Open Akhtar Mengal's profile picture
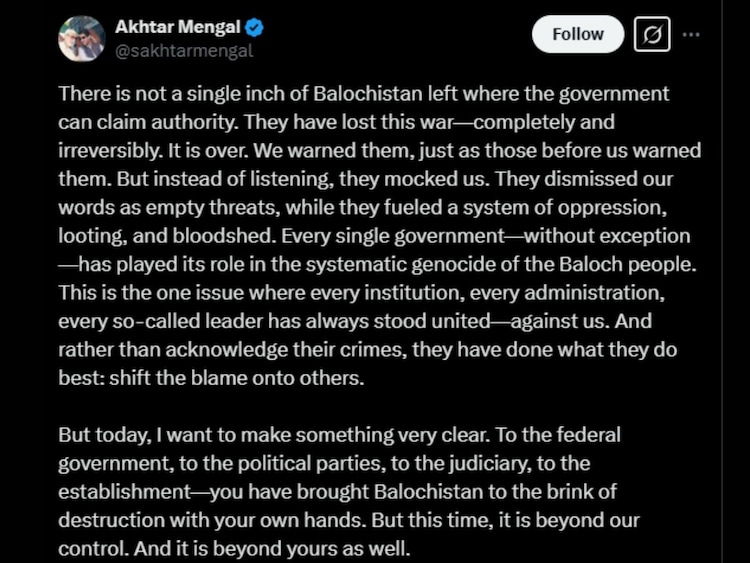 (82, 39)
